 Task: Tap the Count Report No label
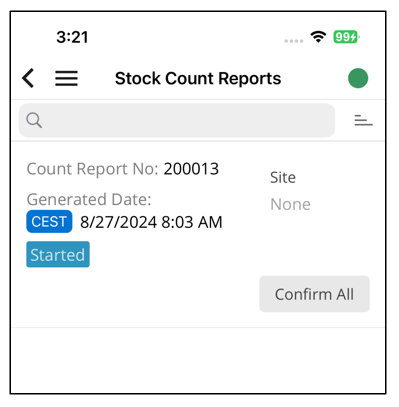tap(92, 169)
